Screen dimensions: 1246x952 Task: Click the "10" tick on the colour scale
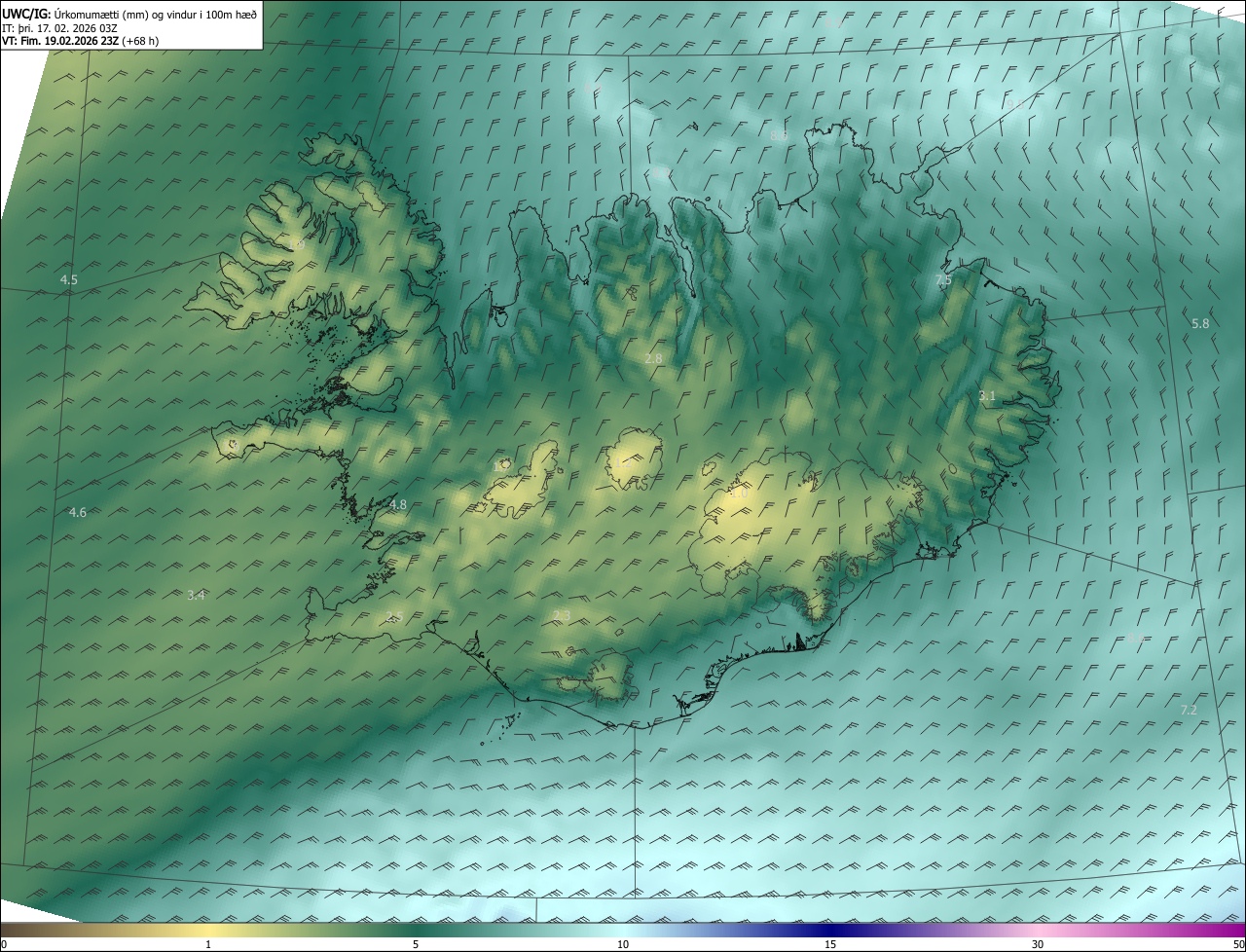(x=623, y=944)
